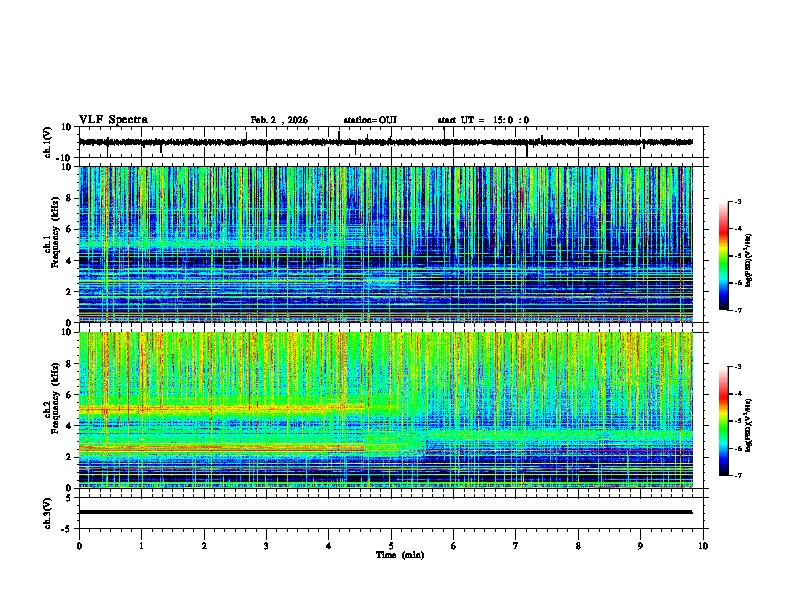
Task: Click the "-7" label below ch.2 colorbar
Action: point(737,475)
